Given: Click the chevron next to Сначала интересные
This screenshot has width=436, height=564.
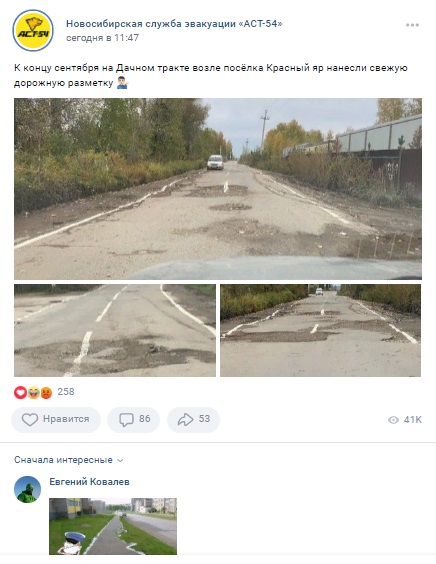Looking at the screenshot, I should (121, 460).
